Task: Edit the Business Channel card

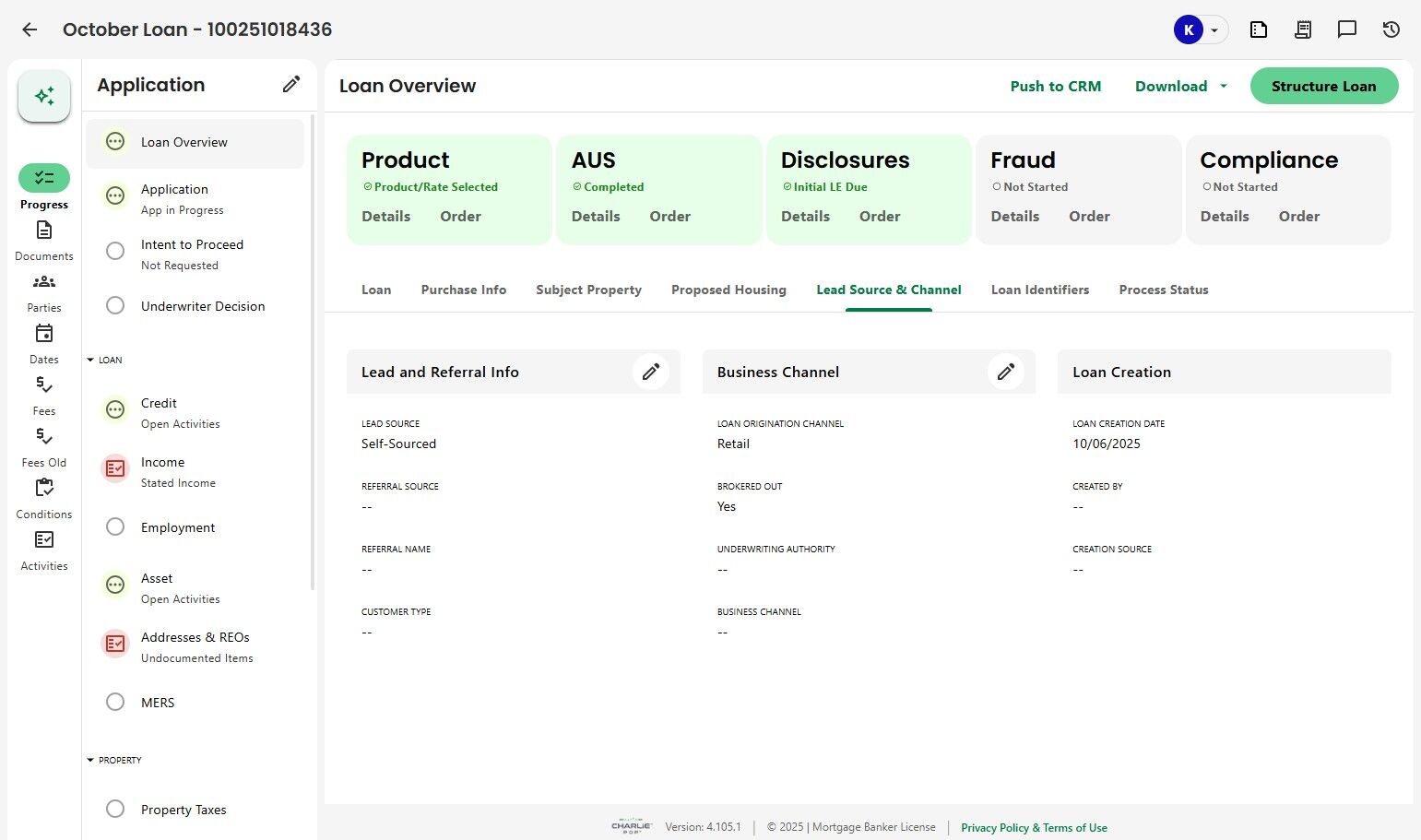Action: point(1006,372)
